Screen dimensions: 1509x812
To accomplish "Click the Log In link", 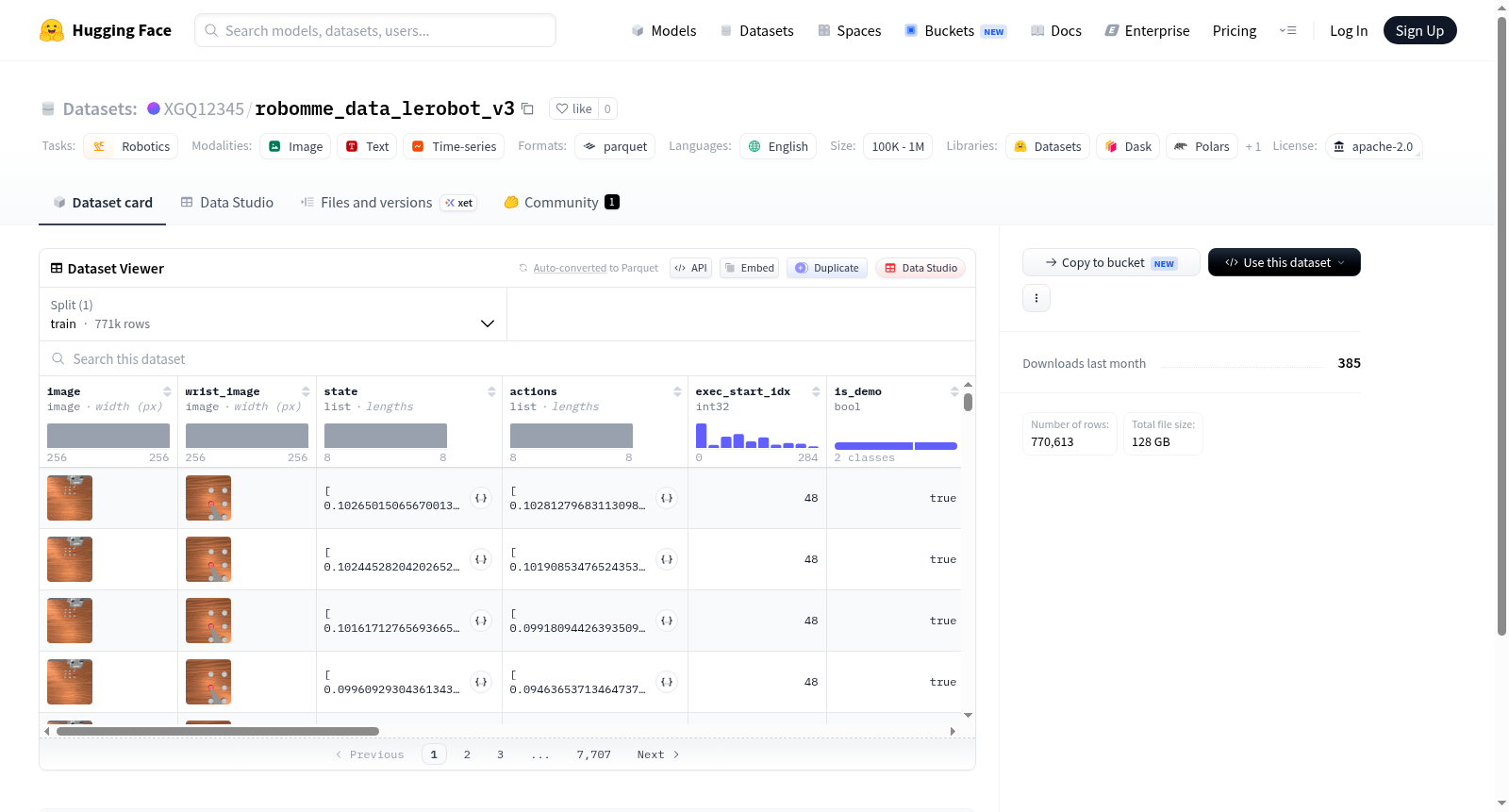I will [x=1349, y=30].
